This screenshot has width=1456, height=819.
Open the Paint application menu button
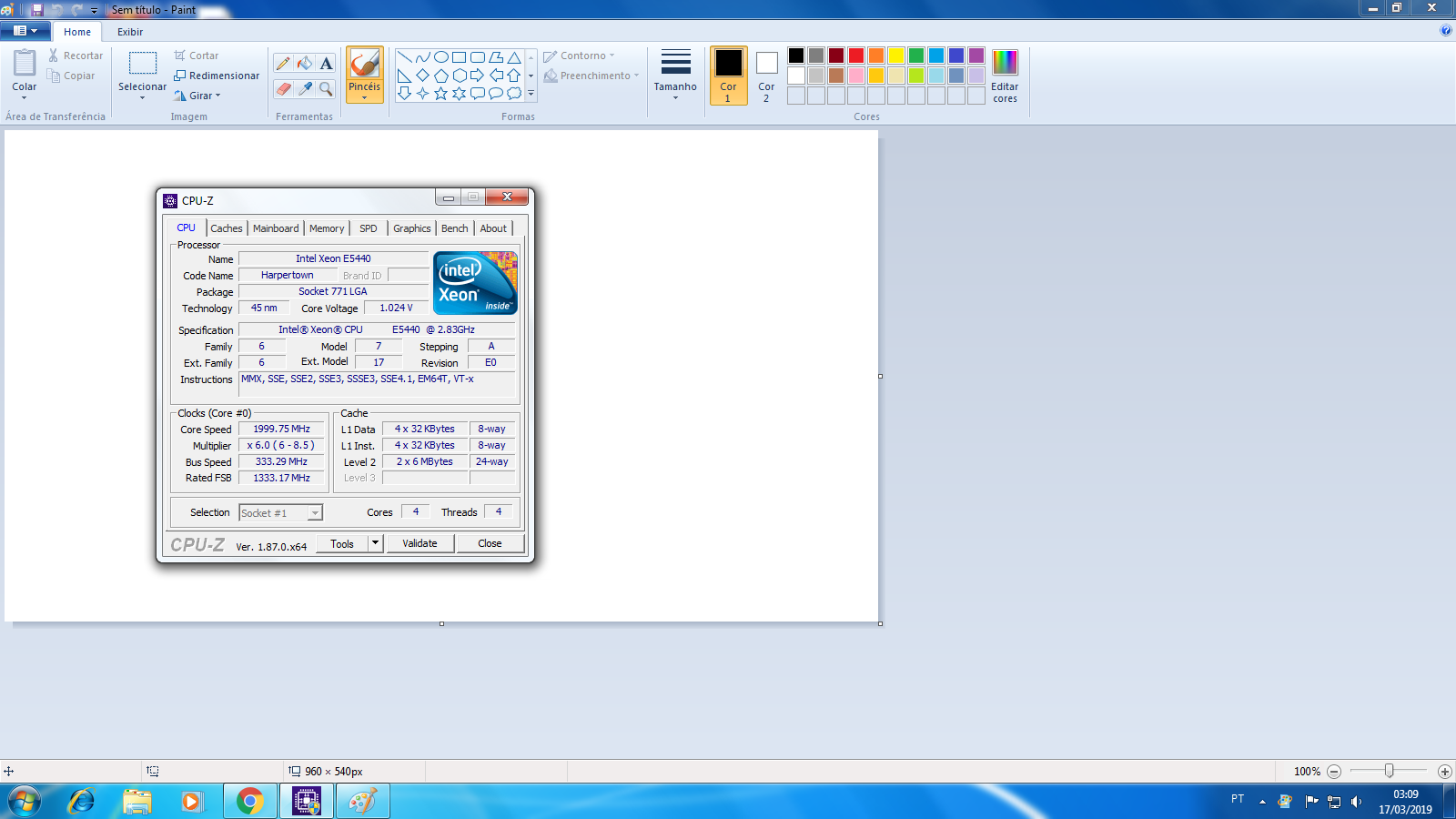click(x=25, y=31)
